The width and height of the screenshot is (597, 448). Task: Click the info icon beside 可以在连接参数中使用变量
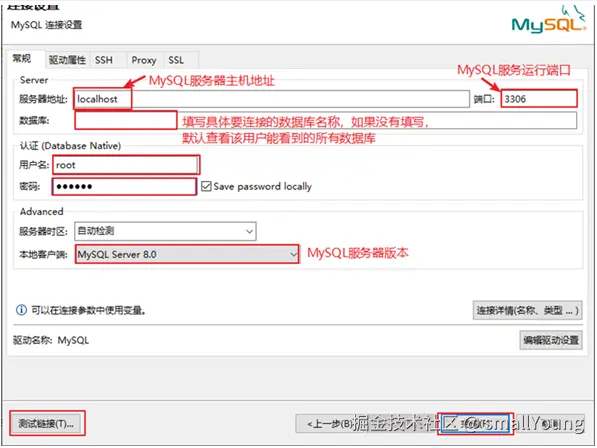point(21,310)
